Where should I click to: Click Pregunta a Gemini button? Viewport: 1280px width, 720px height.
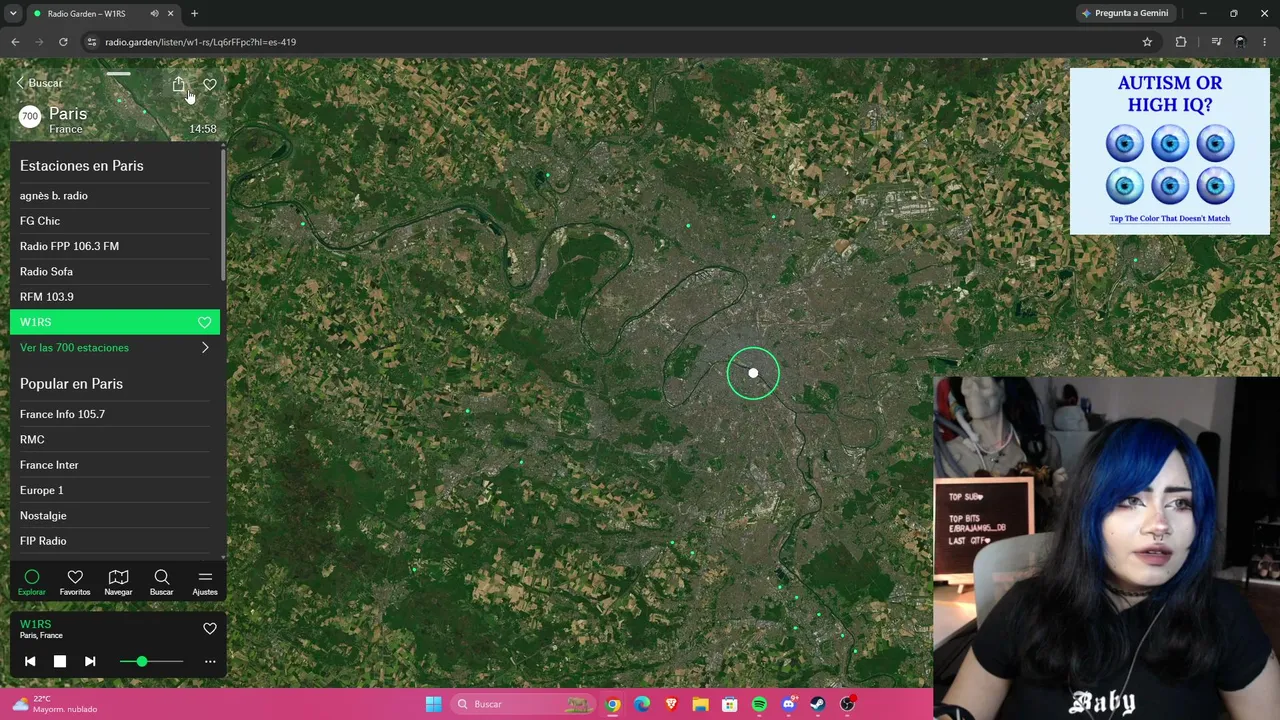coord(1125,14)
